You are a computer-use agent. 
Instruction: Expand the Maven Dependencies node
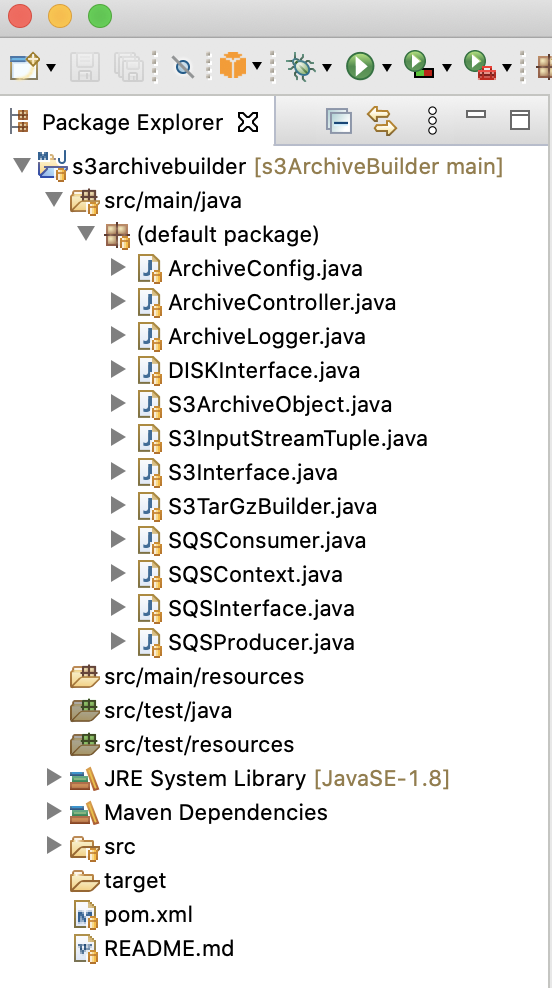tap(54, 812)
